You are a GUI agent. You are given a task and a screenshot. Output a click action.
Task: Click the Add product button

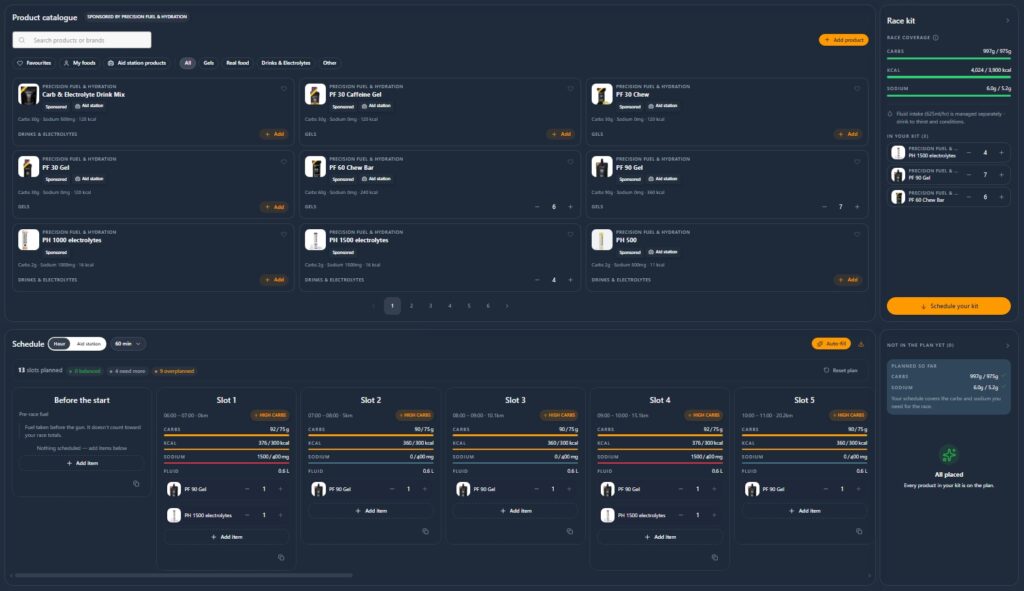coord(844,40)
